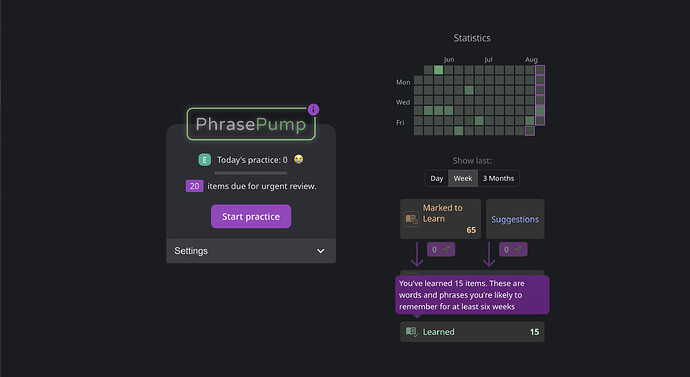Click the Fri row label on heatmap

[x=400, y=122]
